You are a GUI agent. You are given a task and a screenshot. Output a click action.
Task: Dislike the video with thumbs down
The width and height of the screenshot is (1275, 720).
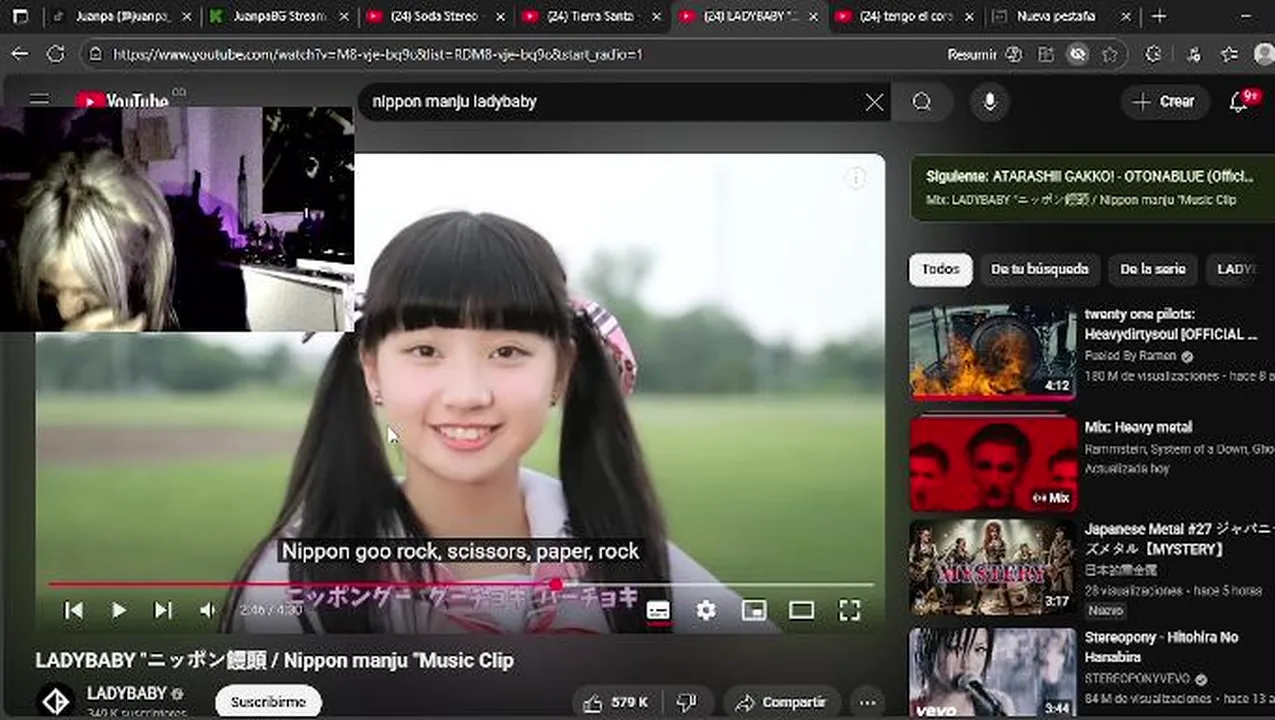[687, 702]
